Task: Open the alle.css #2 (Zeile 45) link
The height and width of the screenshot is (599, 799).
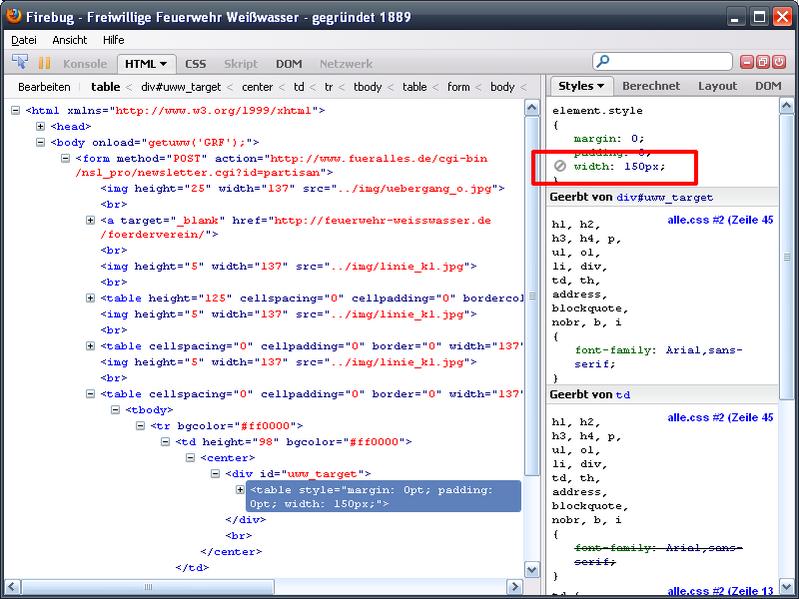Action: pos(720,219)
